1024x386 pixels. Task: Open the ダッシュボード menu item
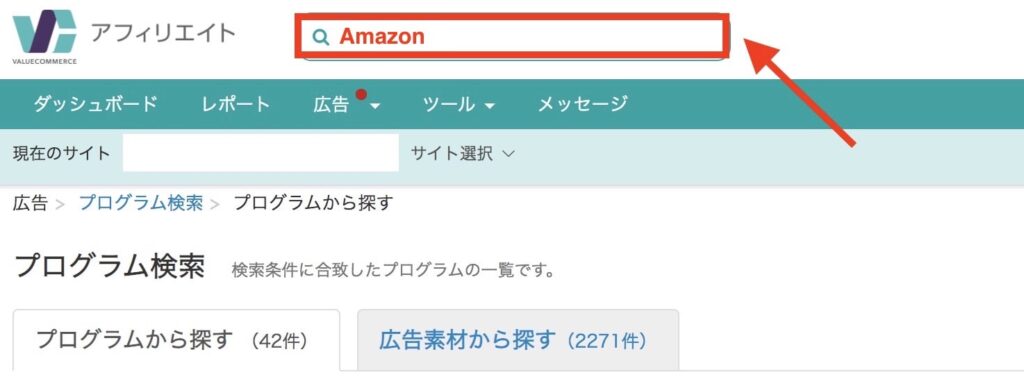tap(96, 104)
